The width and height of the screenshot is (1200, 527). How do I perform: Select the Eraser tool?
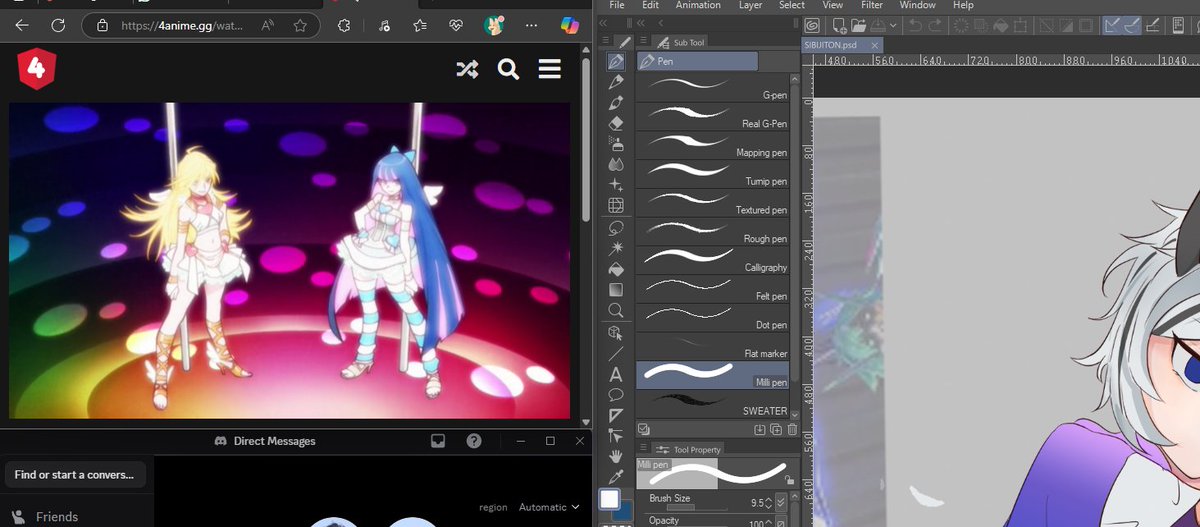click(x=616, y=123)
